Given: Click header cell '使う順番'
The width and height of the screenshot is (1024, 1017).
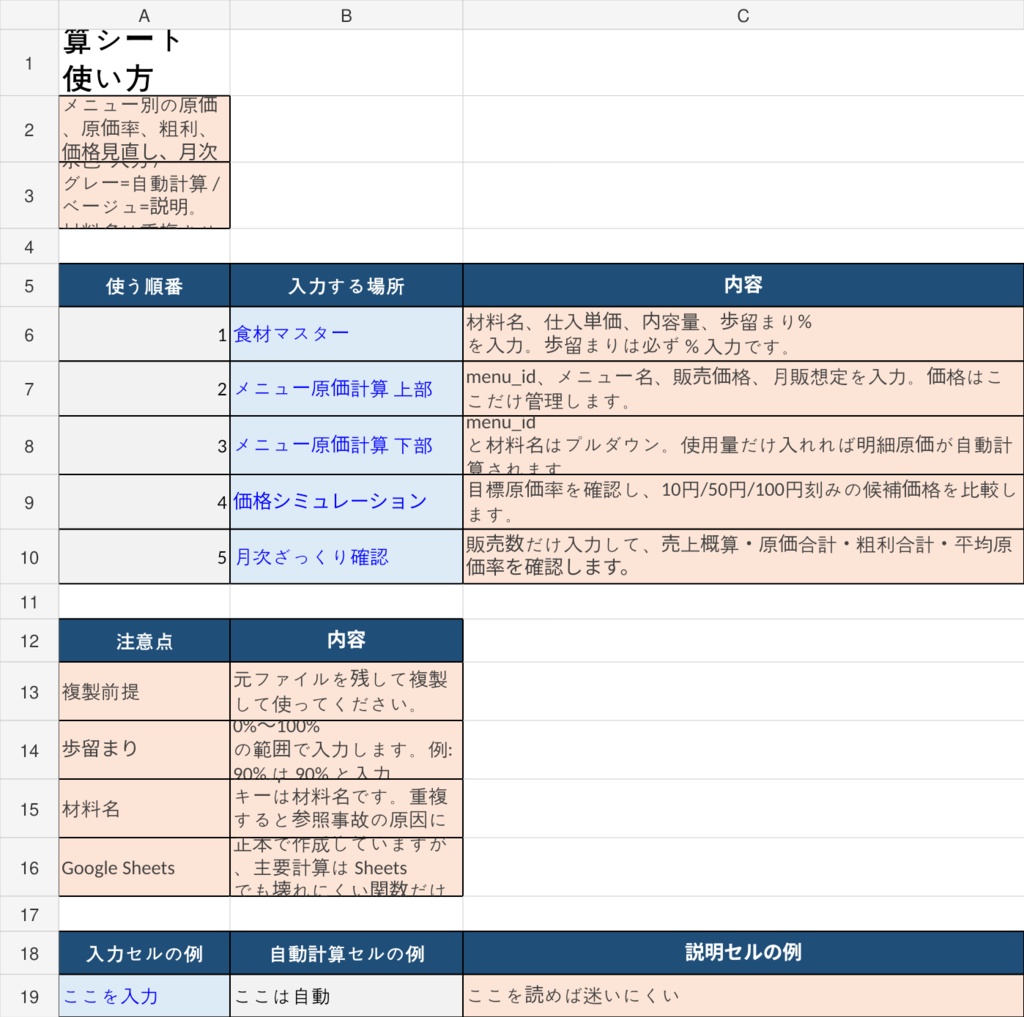Looking at the screenshot, I should coord(144,285).
